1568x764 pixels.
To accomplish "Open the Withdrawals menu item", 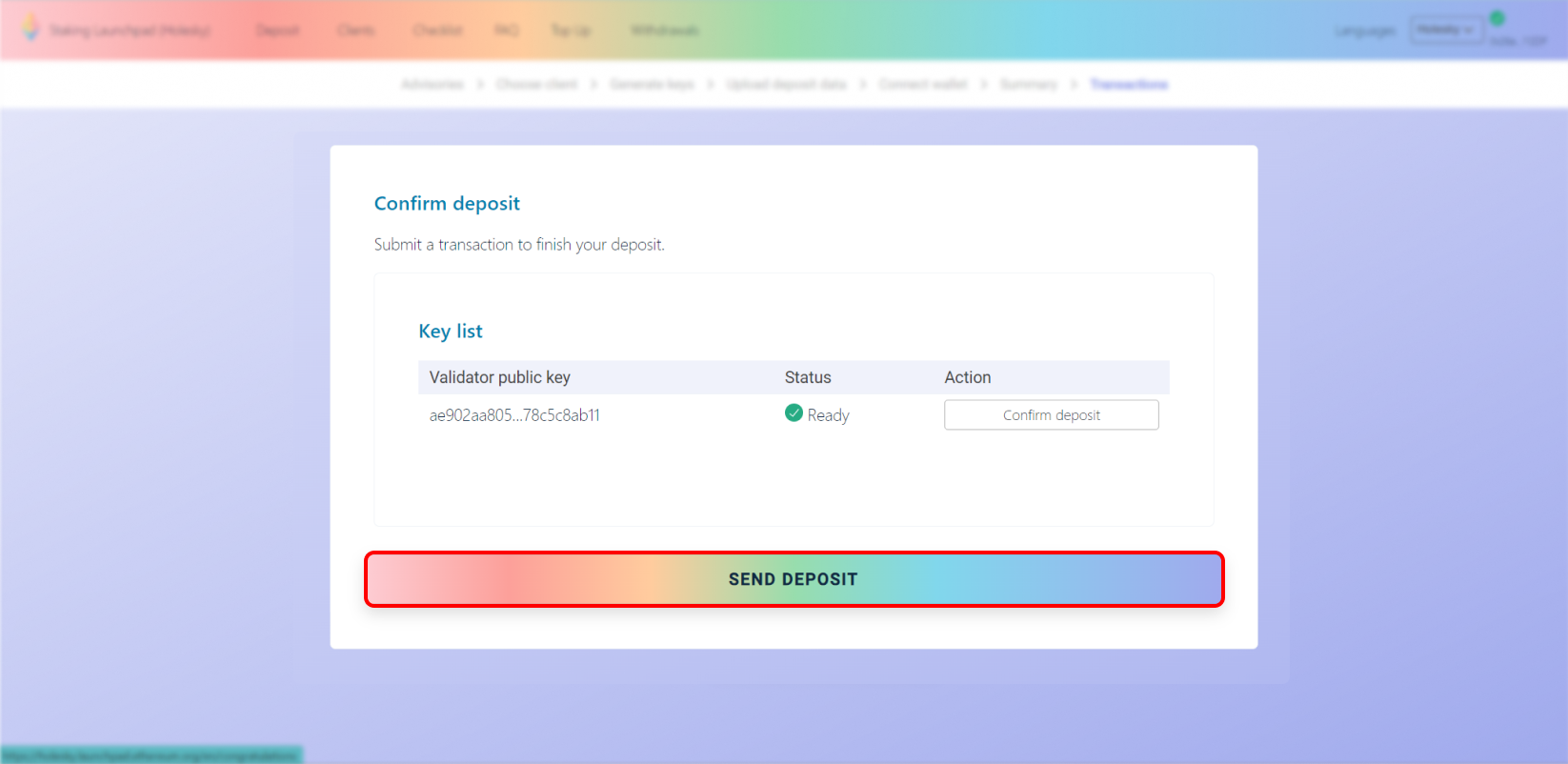I will click(x=665, y=30).
